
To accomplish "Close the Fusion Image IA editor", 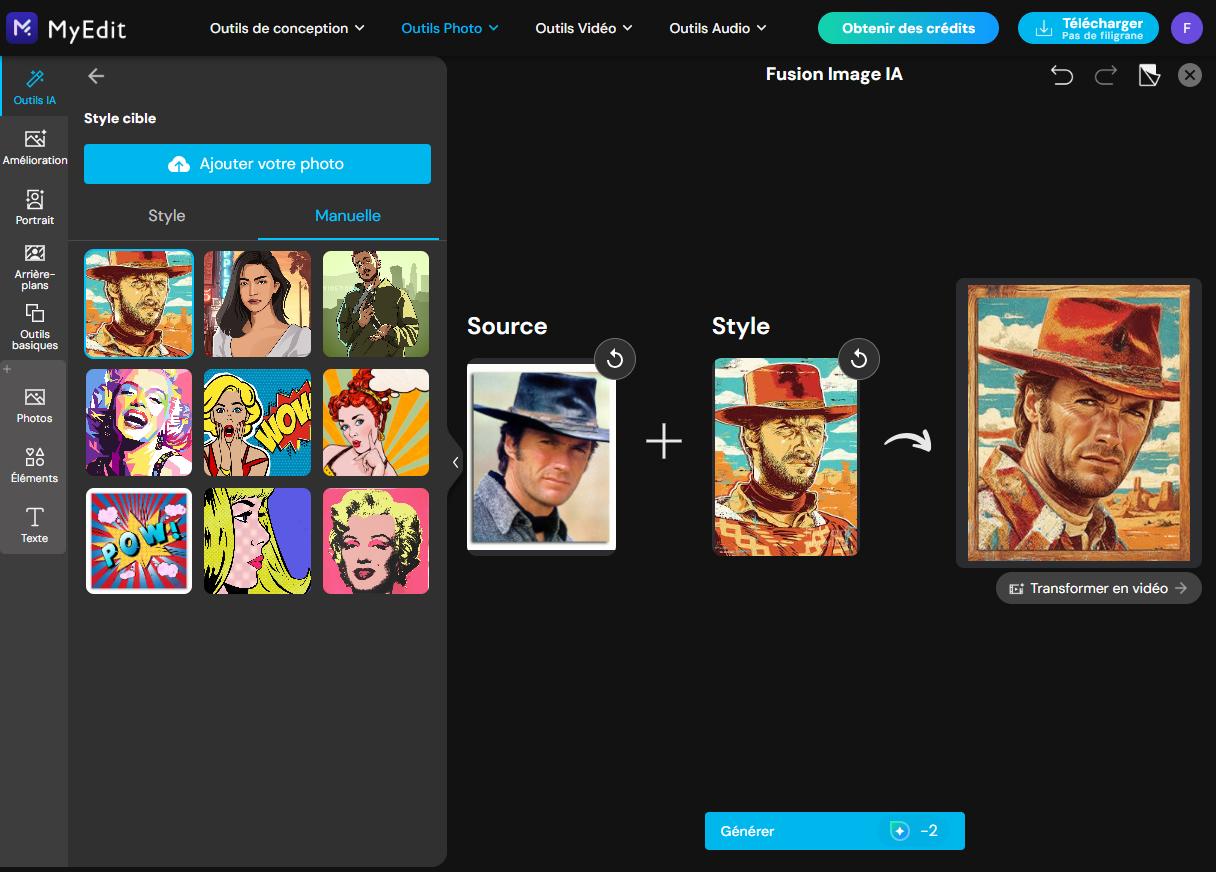I will (x=1189, y=75).
